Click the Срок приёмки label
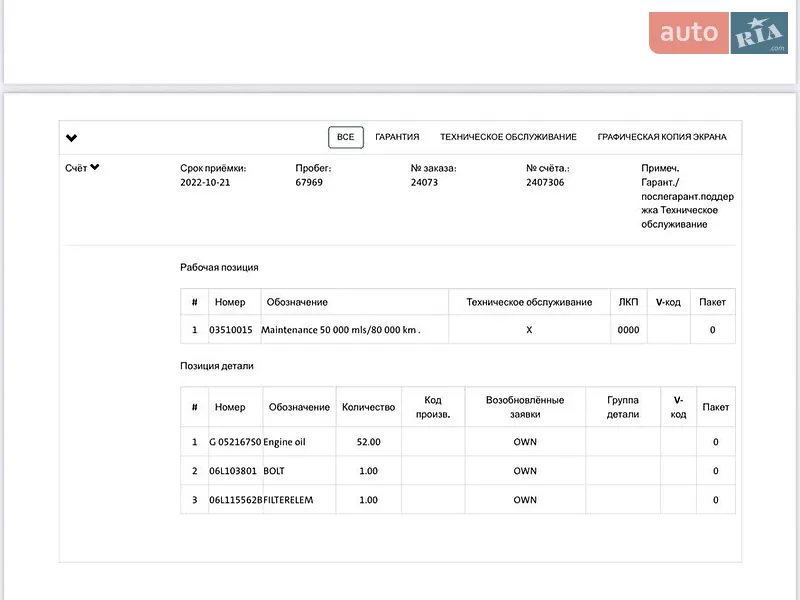Image resolution: width=800 pixels, height=600 pixels. coord(213,168)
